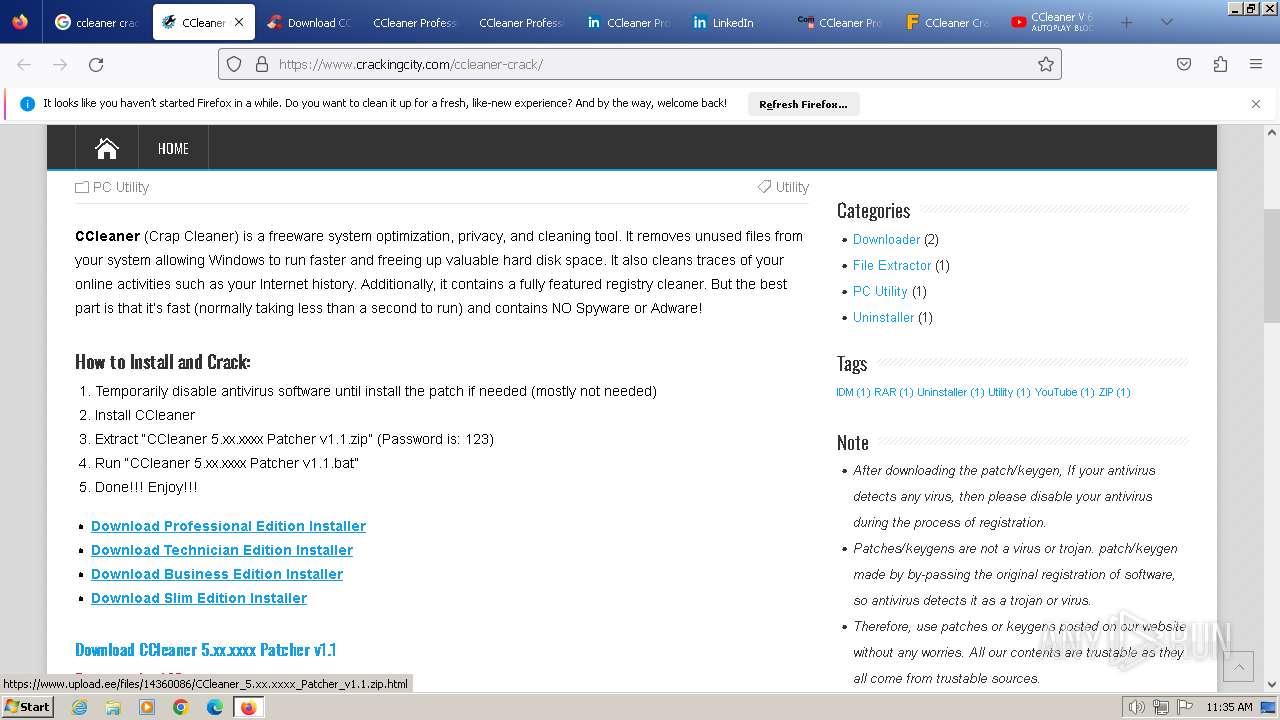Switch to the CCleaner Cra tab with F icon
Viewport: 1280px width, 720px height.
pos(946,22)
